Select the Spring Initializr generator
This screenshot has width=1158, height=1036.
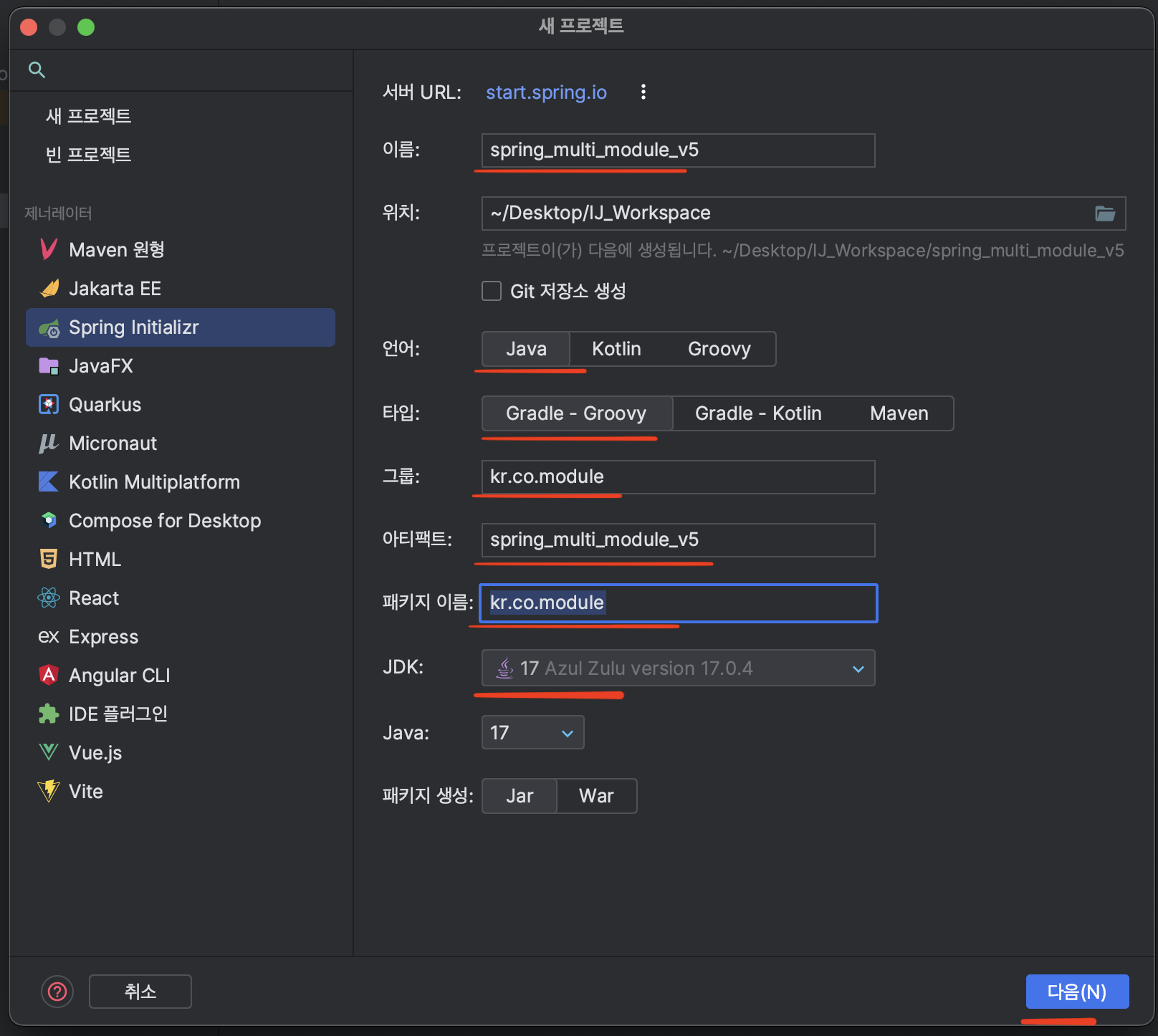(x=133, y=327)
